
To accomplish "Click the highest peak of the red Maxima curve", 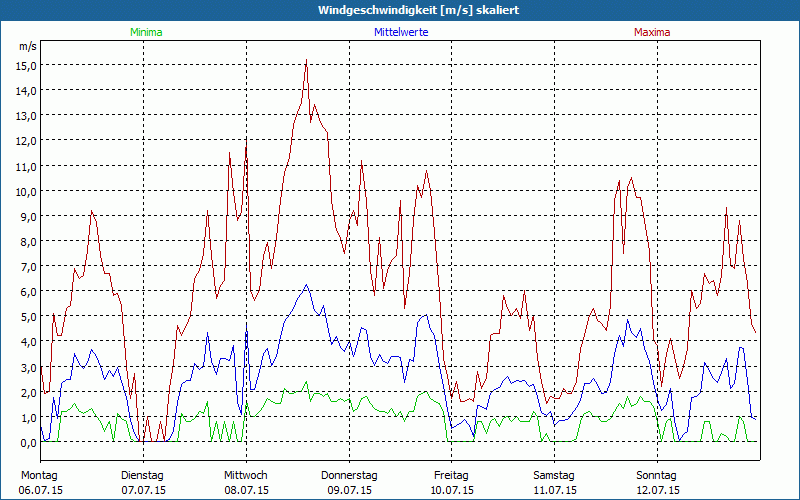I will tap(306, 60).
